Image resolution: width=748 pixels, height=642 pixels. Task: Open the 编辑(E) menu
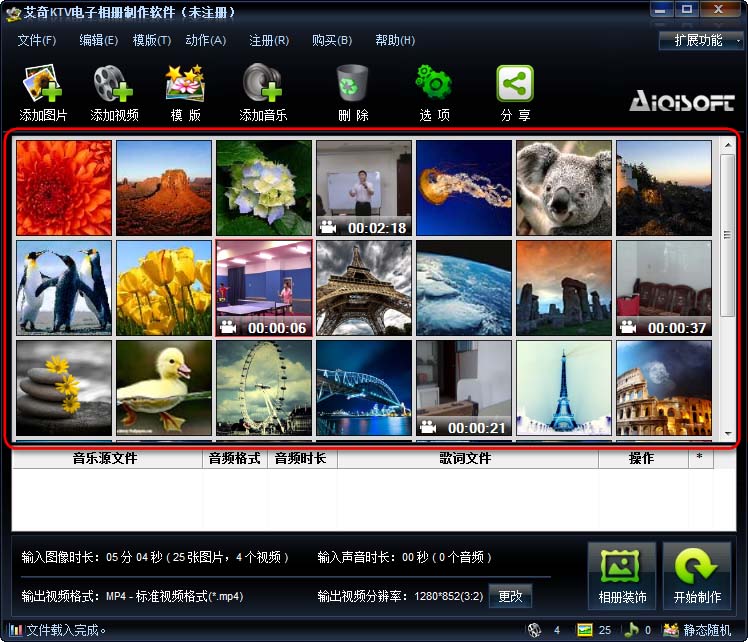pyautogui.click(x=98, y=41)
